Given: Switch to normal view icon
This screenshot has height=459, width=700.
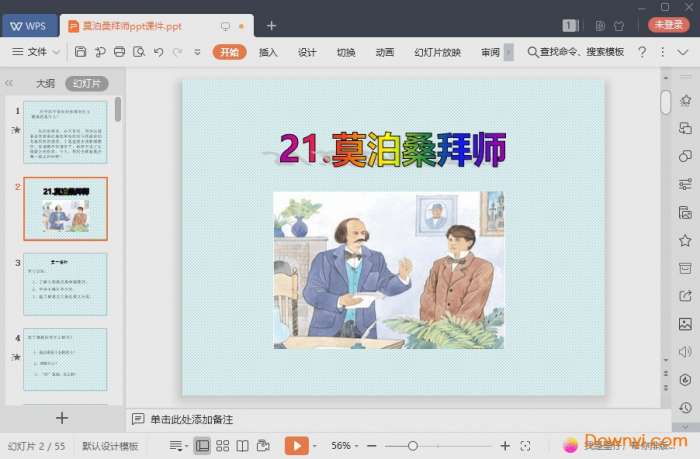Looking at the screenshot, I should [202, 446].
